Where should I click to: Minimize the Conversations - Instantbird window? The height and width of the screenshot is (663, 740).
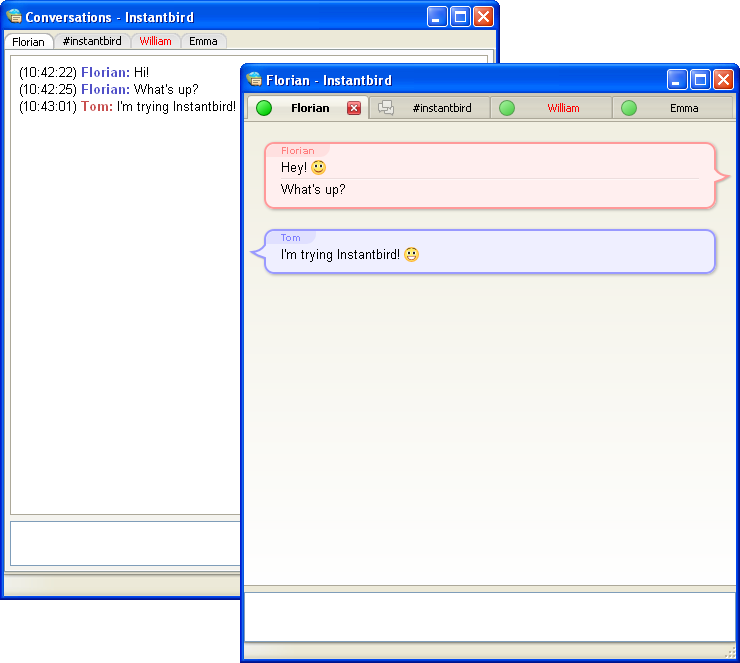pos(437,17)
